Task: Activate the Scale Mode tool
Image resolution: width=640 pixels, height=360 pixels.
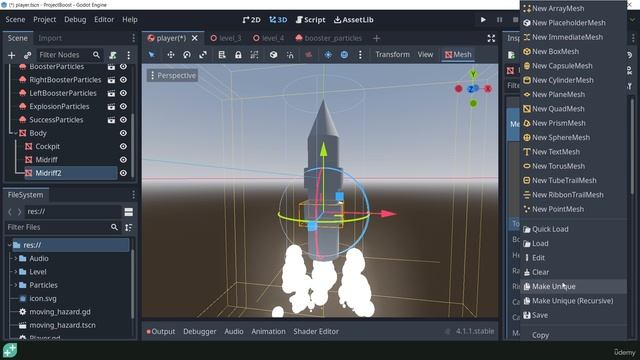Action: coord(203,55)
